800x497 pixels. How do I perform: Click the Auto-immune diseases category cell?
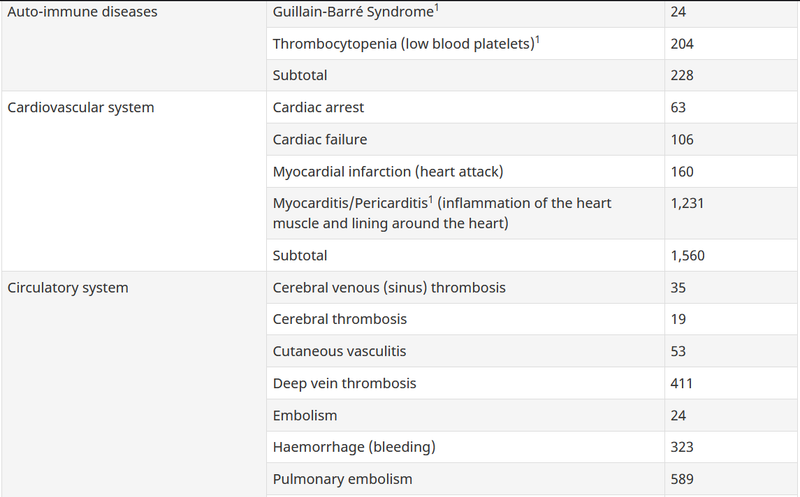(x=82, y=12)
